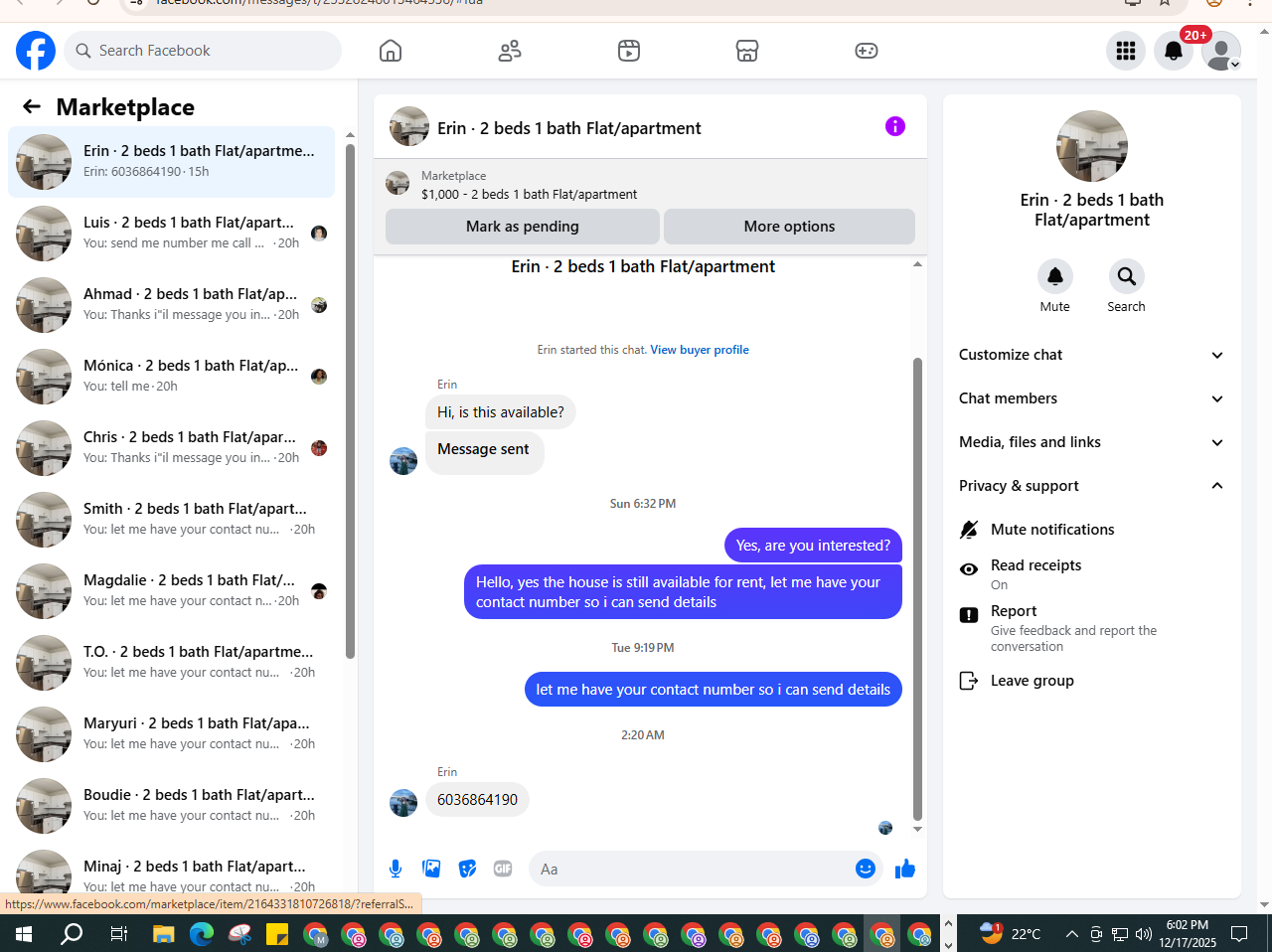Click the 6036864190 message bubble
The image size is (1272, 952).
pos(477,800)
